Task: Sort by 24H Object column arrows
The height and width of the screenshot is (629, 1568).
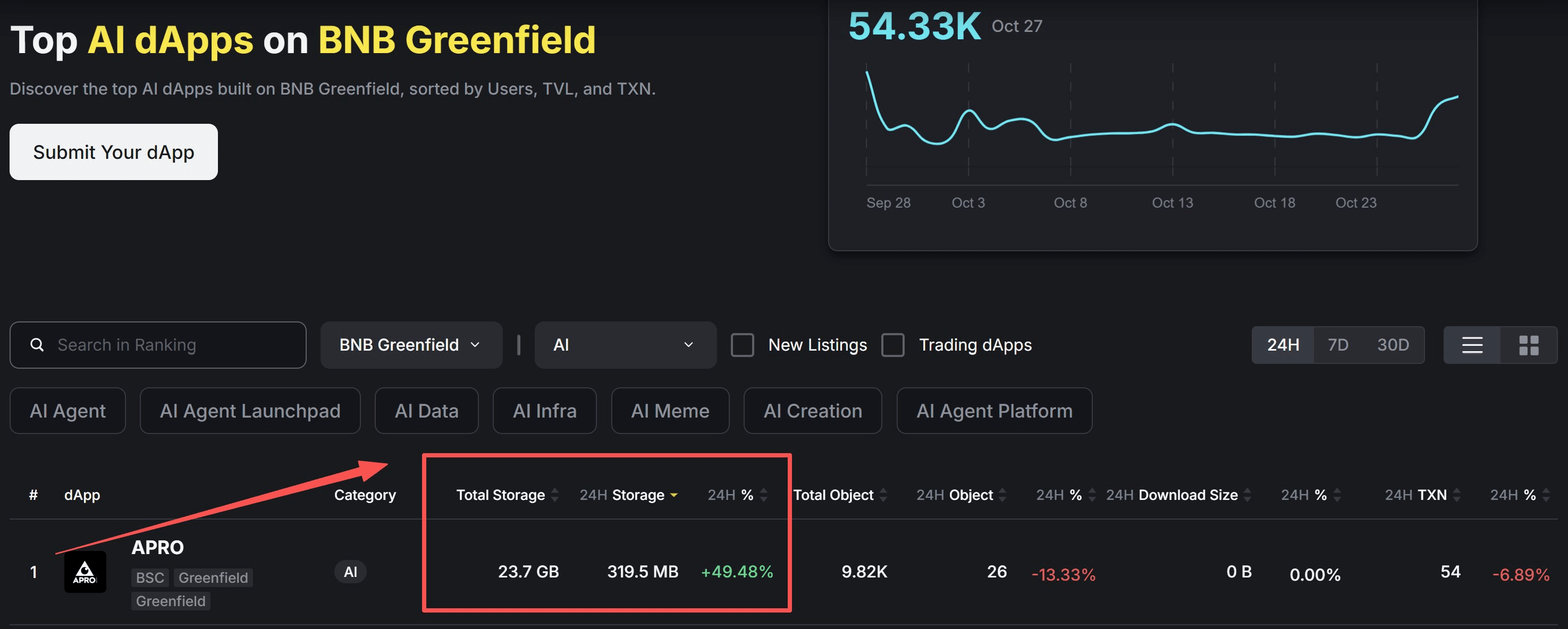Action: point(1002,495)
